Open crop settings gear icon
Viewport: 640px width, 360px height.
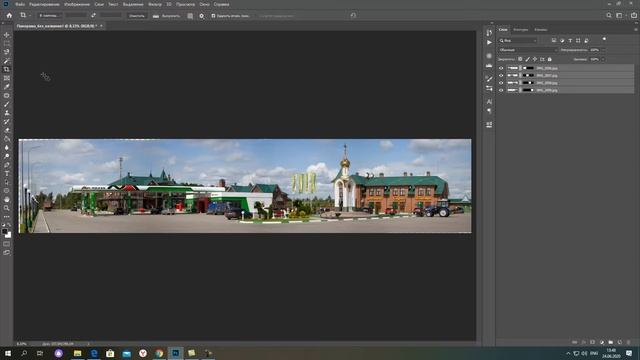pyautogui.click(x=202, y=16)
